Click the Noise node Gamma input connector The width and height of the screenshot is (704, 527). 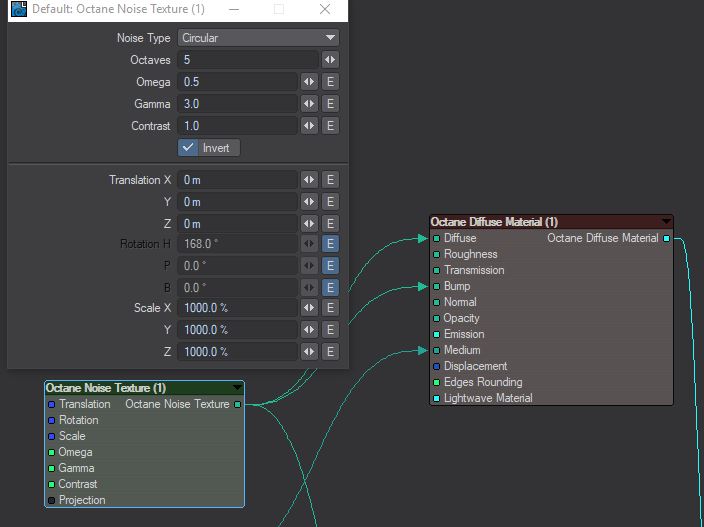coord(52,469)
